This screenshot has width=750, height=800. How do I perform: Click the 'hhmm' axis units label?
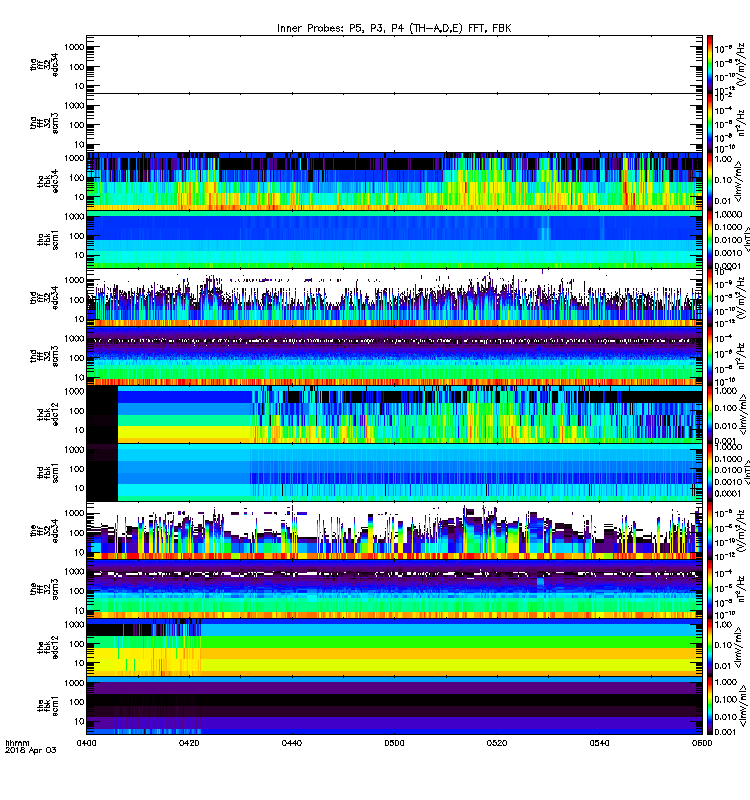(x=17, y=743)
